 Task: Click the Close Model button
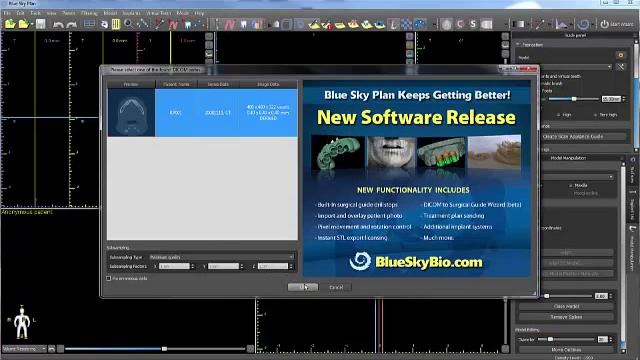pos(566,306)
